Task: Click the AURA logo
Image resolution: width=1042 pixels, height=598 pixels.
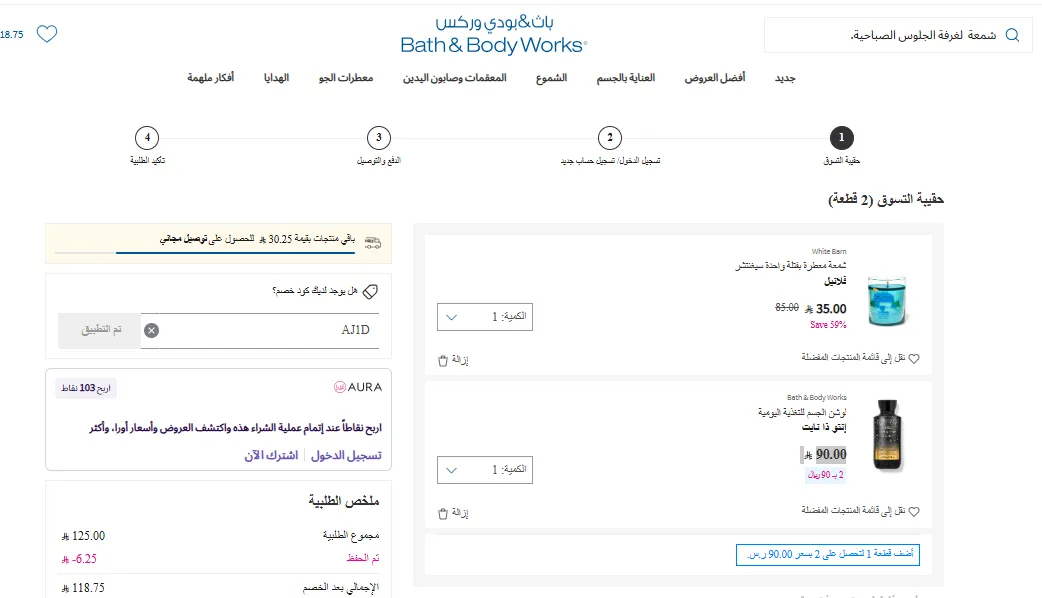Action: pos(358,387)
